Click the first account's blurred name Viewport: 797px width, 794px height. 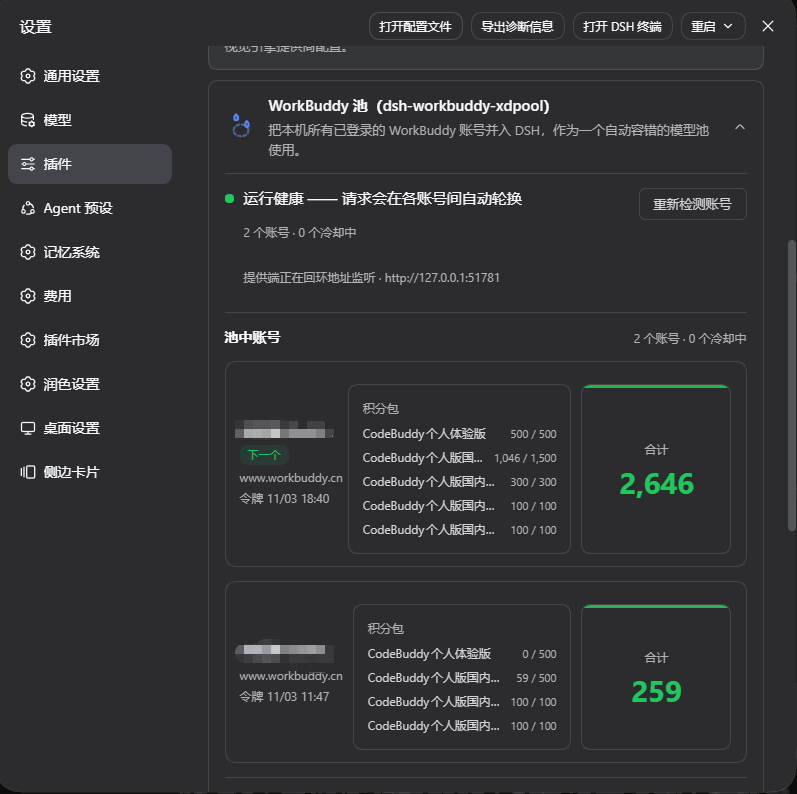284,430
